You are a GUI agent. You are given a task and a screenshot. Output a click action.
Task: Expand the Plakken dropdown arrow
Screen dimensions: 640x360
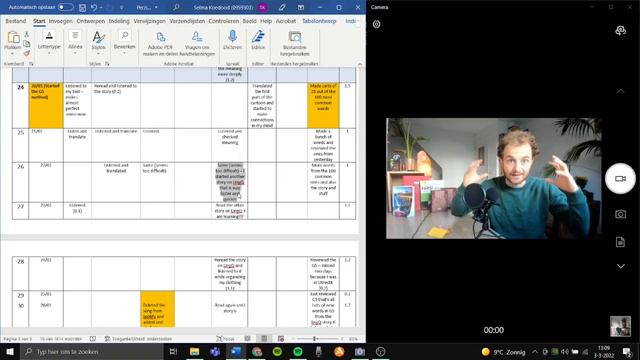tap(13, 54)
